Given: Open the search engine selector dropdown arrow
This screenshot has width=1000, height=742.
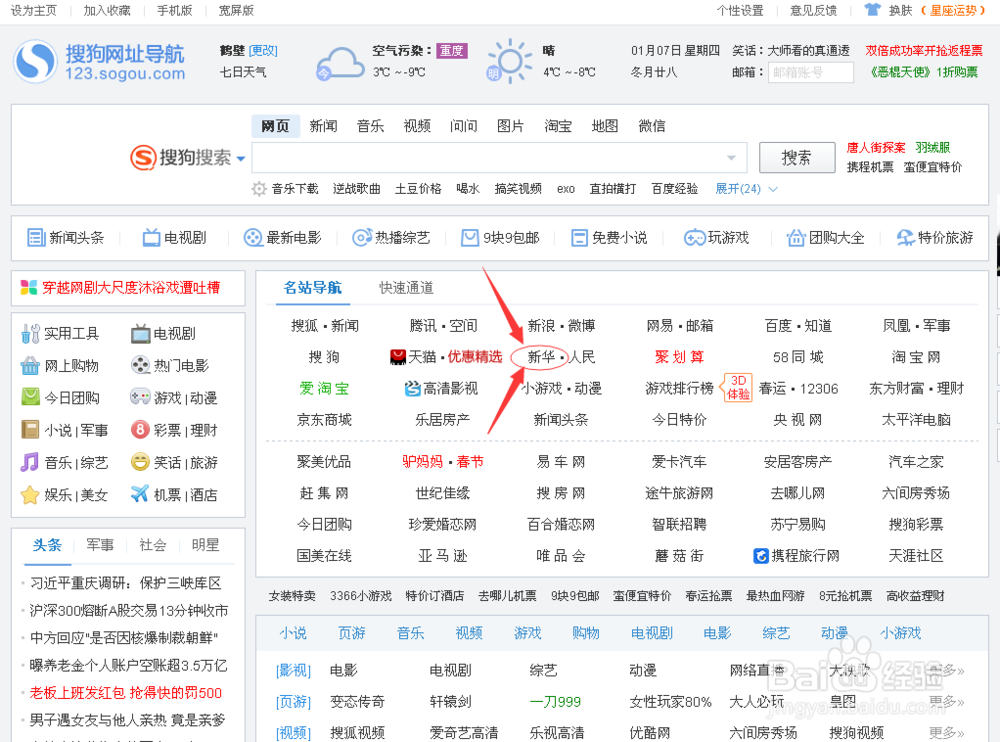Looking at the screenshot, I should click(x=240, y=158).
